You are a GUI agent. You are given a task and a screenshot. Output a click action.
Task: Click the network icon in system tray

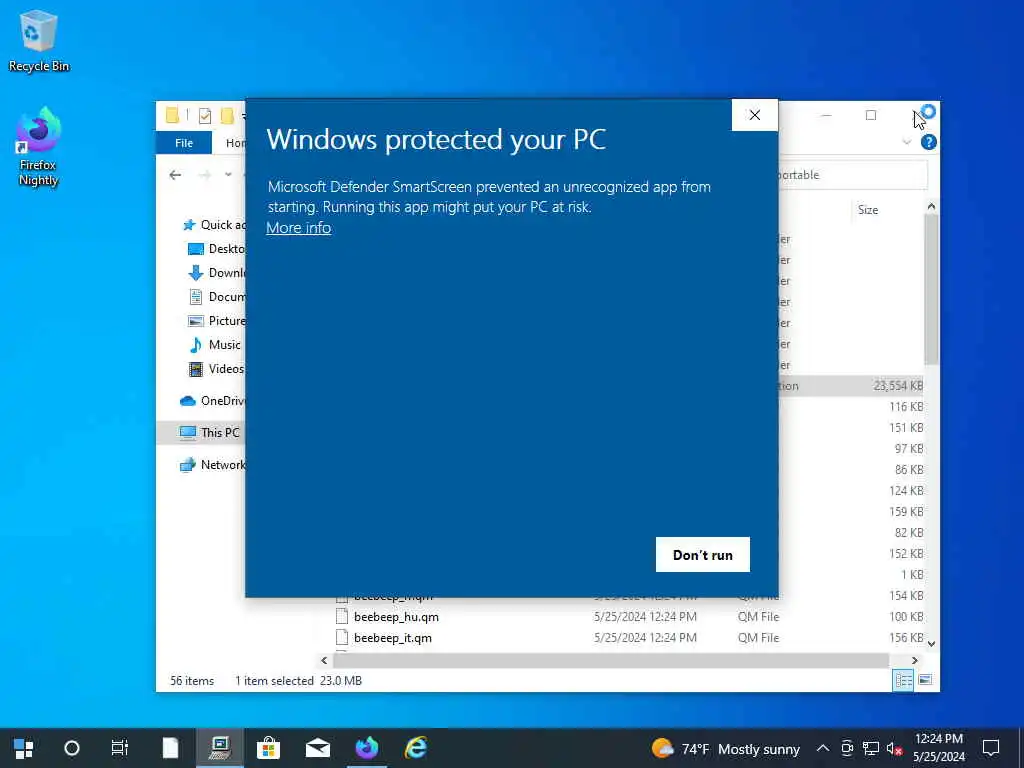tap(871, 748)
